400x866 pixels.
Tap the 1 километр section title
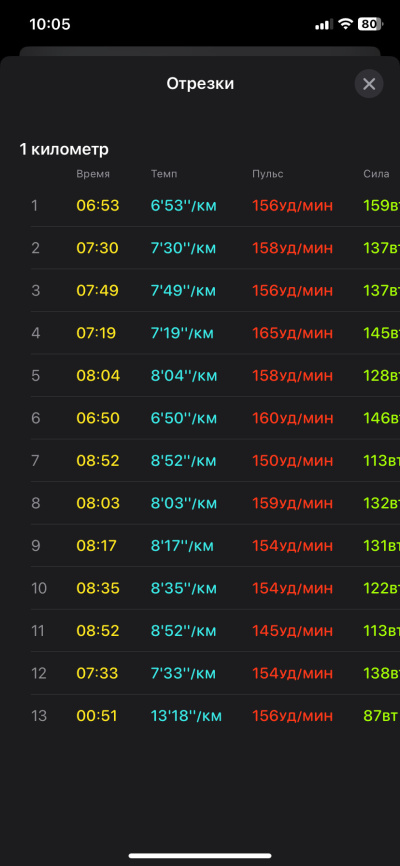[x=64, y=149]
